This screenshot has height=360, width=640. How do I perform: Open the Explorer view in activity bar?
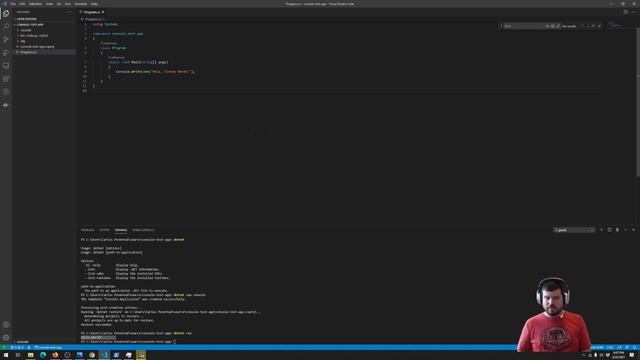click(6, 13)
